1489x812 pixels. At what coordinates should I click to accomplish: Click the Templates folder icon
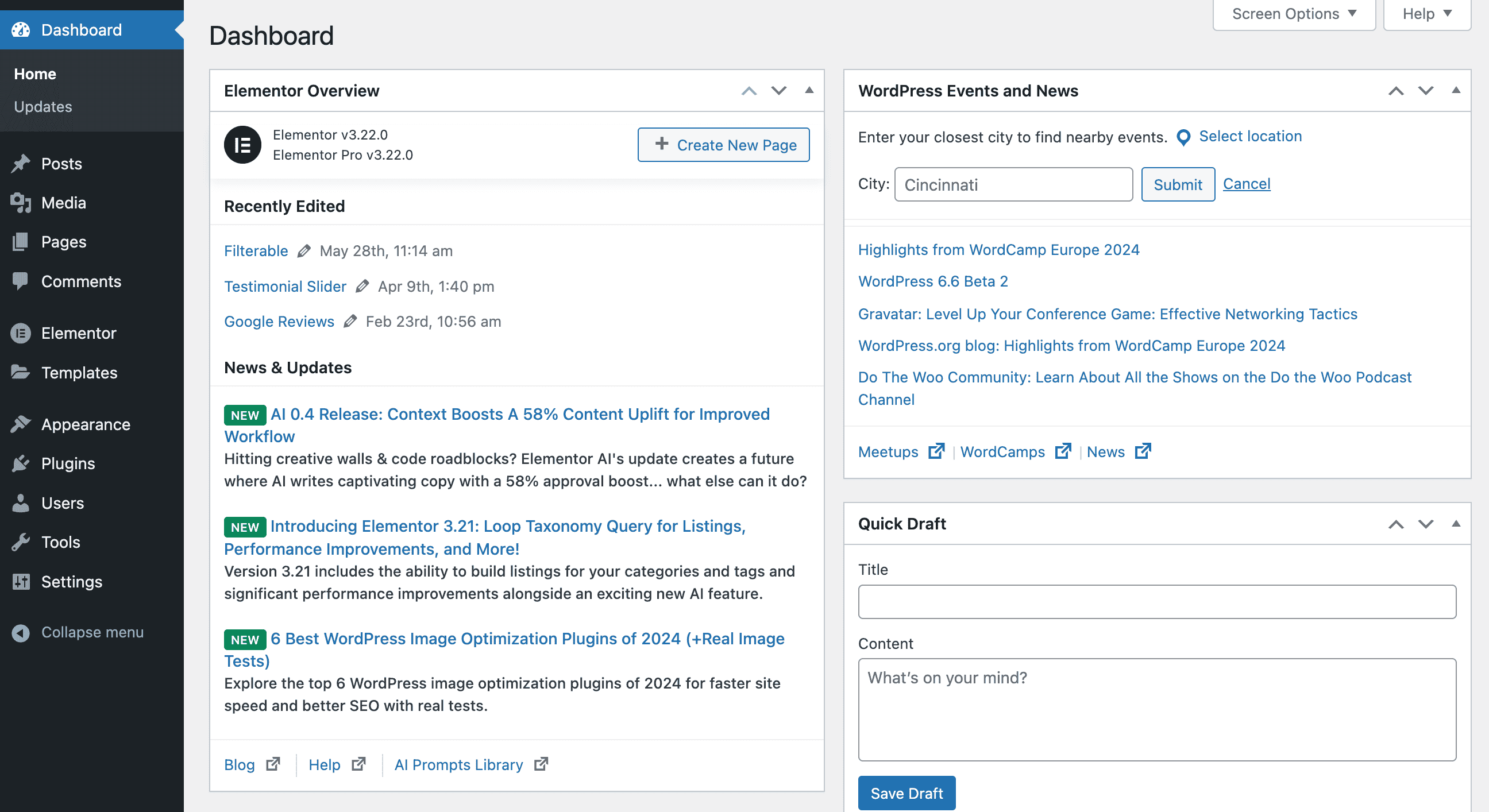pos(21,372)
